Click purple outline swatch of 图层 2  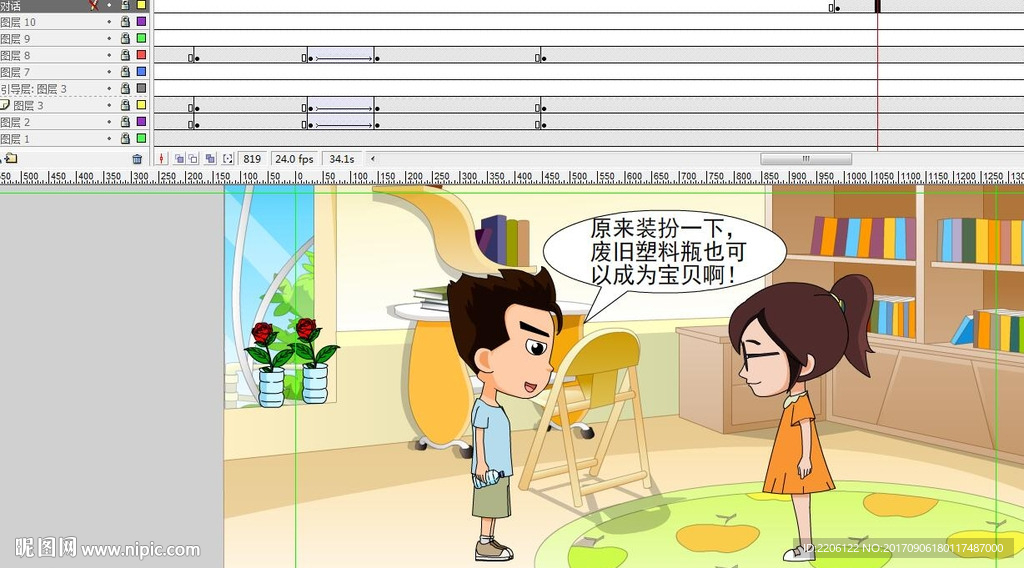point(141,122)
